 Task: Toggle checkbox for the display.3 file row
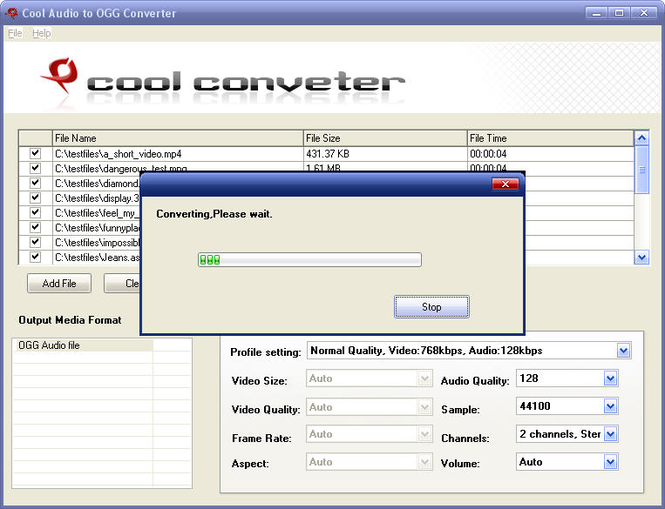click(35, 198)
